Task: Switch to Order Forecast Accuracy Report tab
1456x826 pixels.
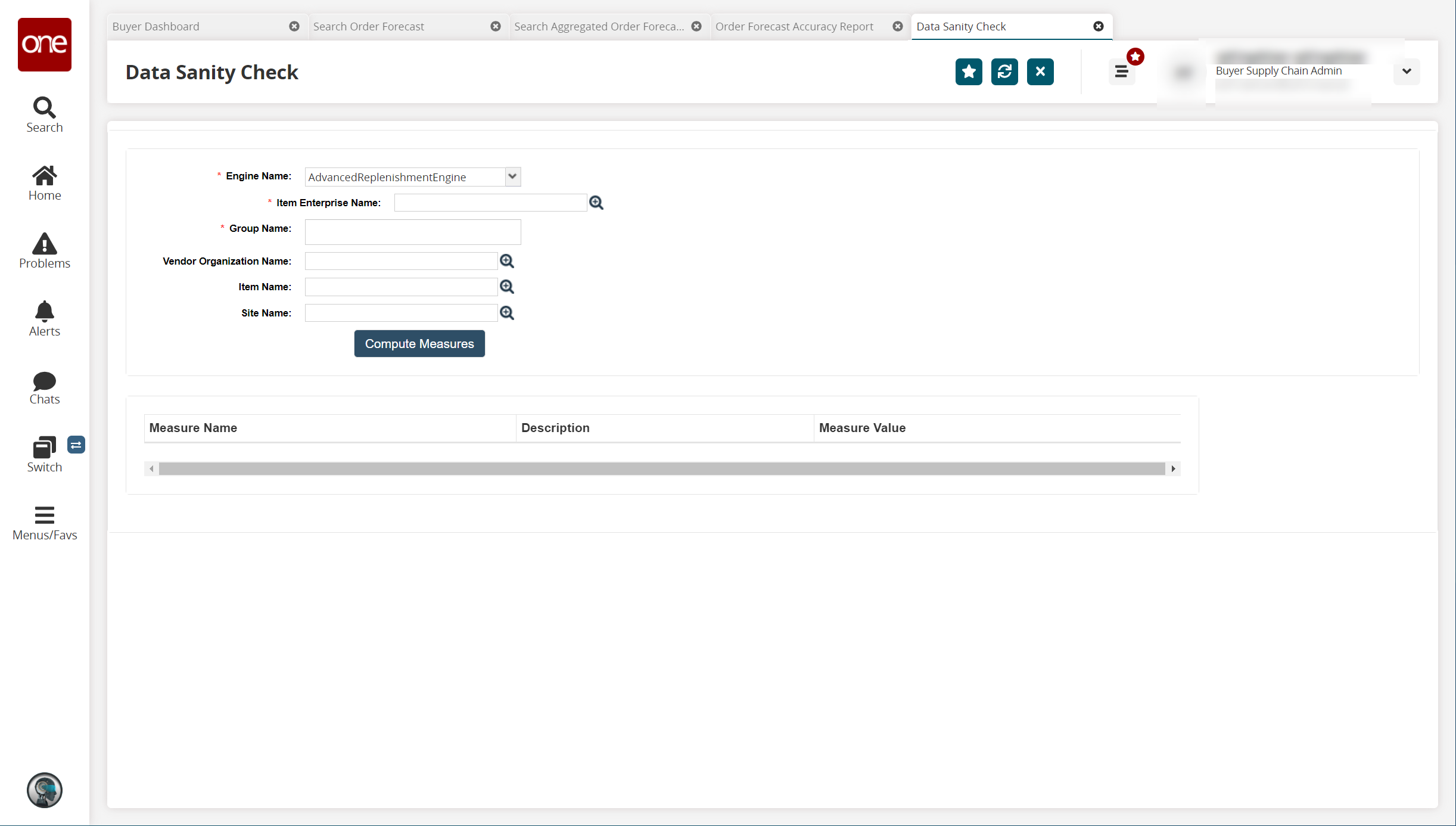Action: coord(794,26)
